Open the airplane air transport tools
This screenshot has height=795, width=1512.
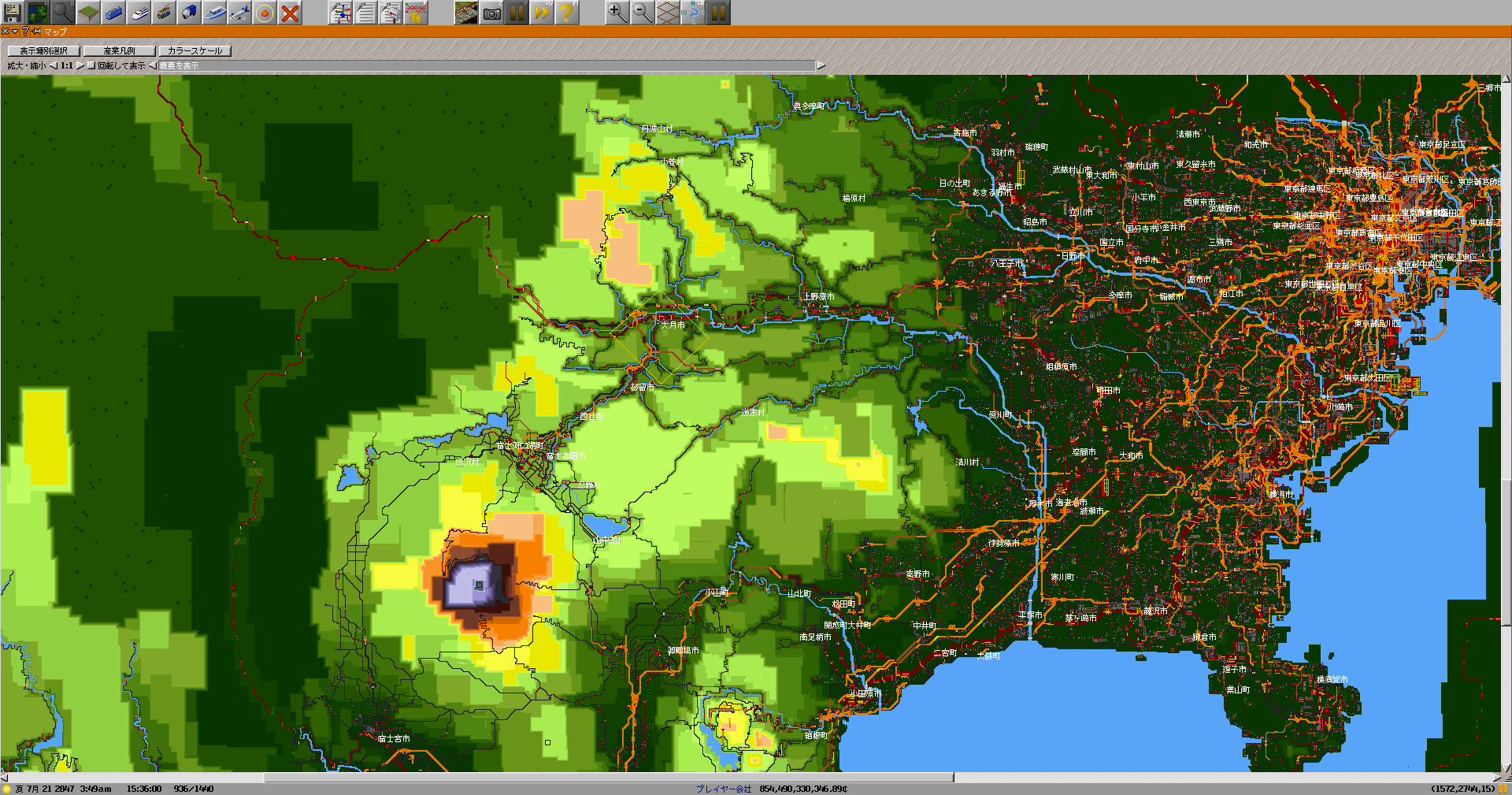239,12
